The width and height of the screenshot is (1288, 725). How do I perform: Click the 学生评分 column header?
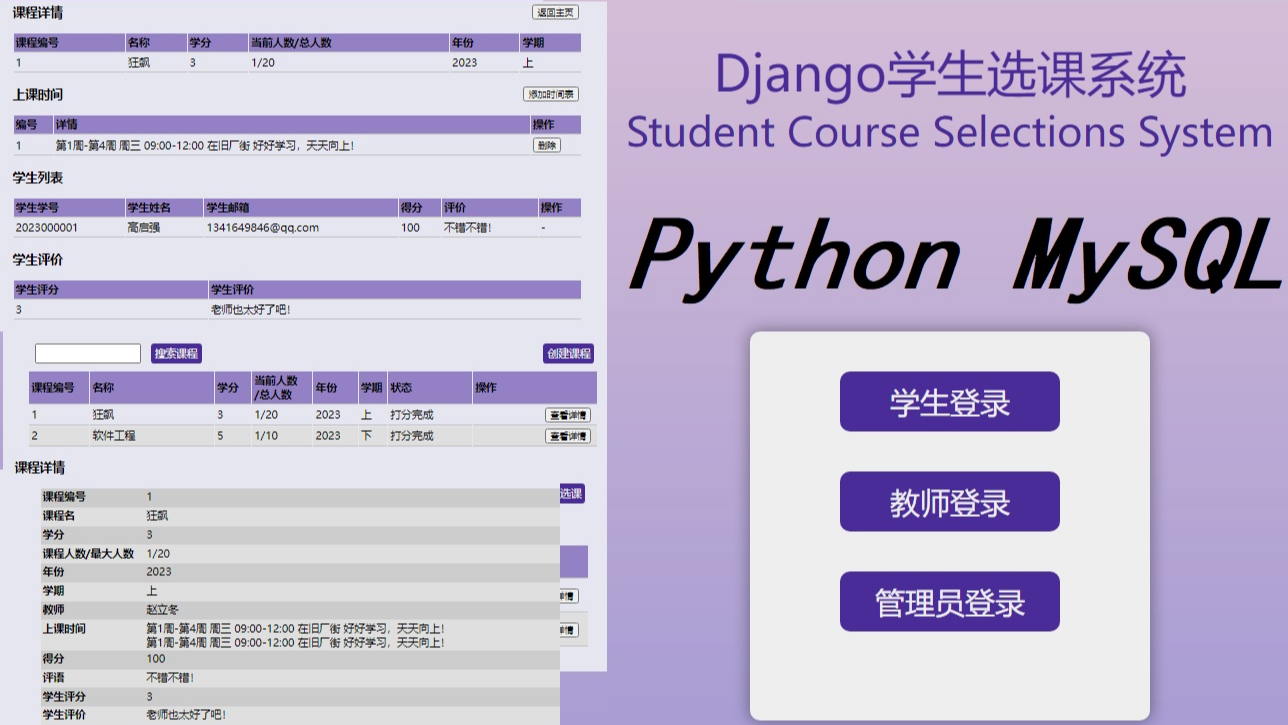[37, 290]
